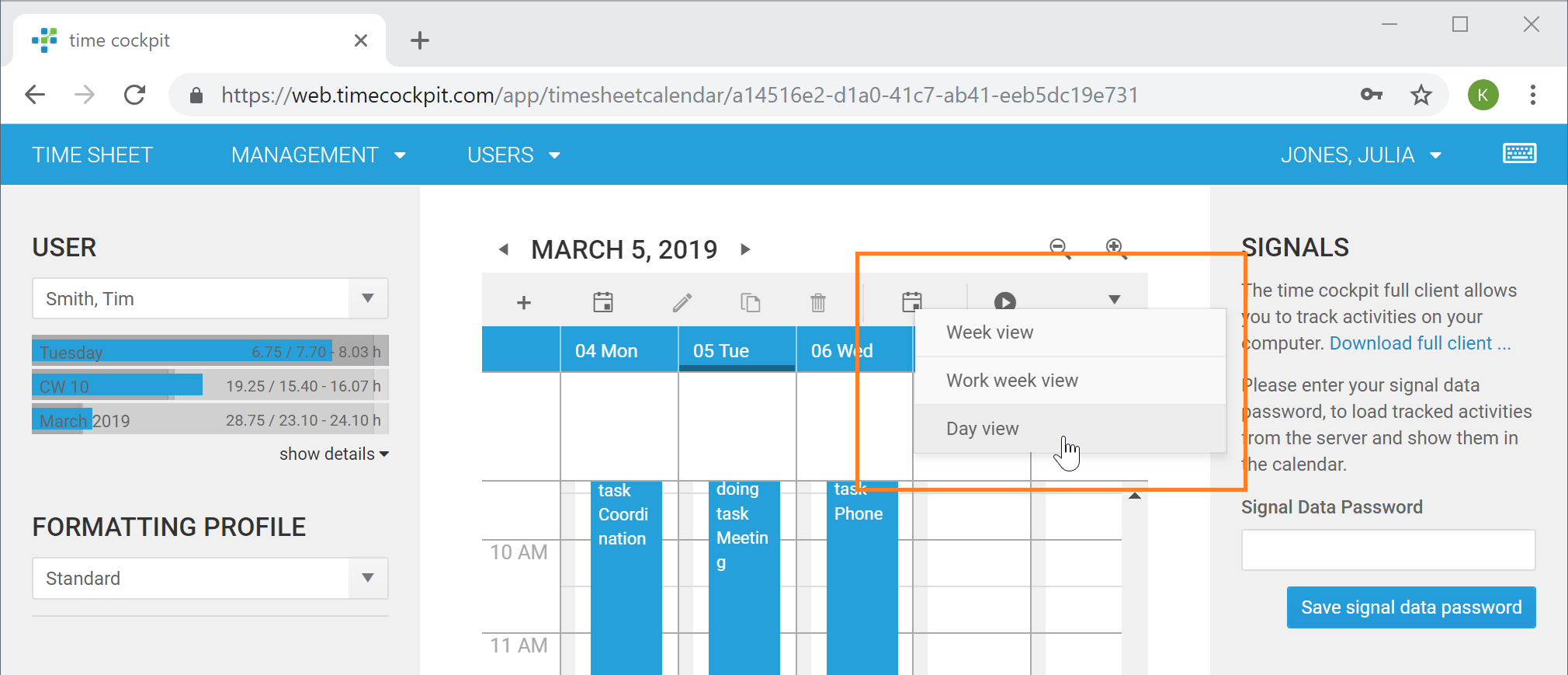Bookmark this page with the star

[1421, 95]
